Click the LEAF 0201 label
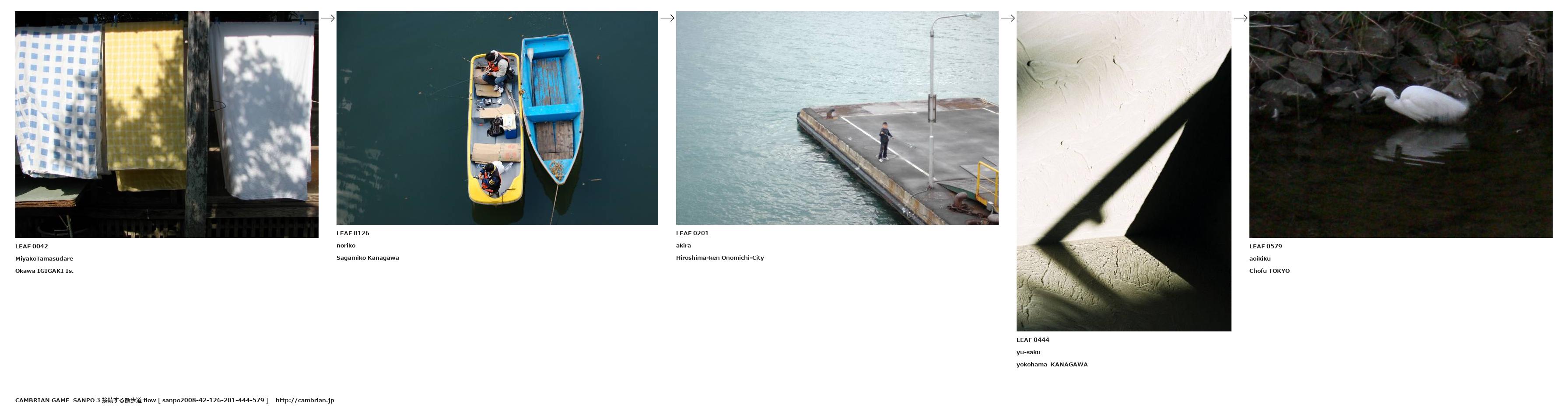The height and width of the screenshot is (411, 1568). click(x=692, y=233)
